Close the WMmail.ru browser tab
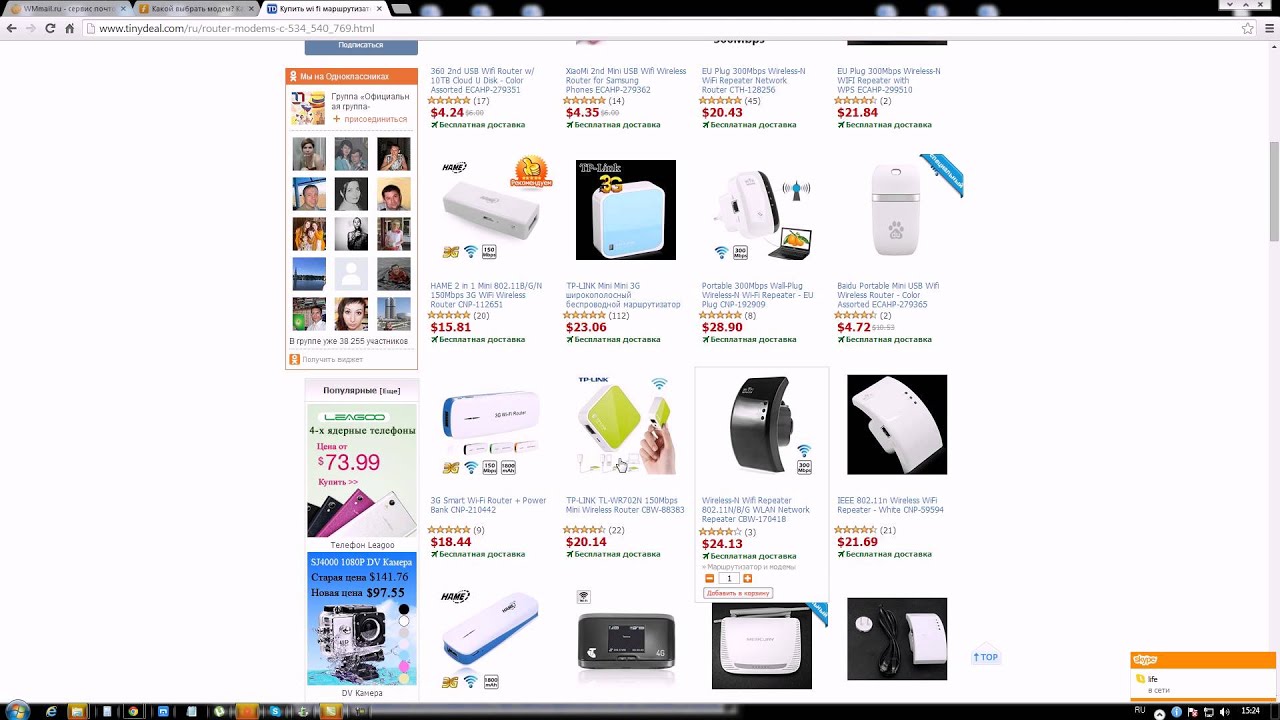This screenshot has height=720, width=1280. click(123, 8)
